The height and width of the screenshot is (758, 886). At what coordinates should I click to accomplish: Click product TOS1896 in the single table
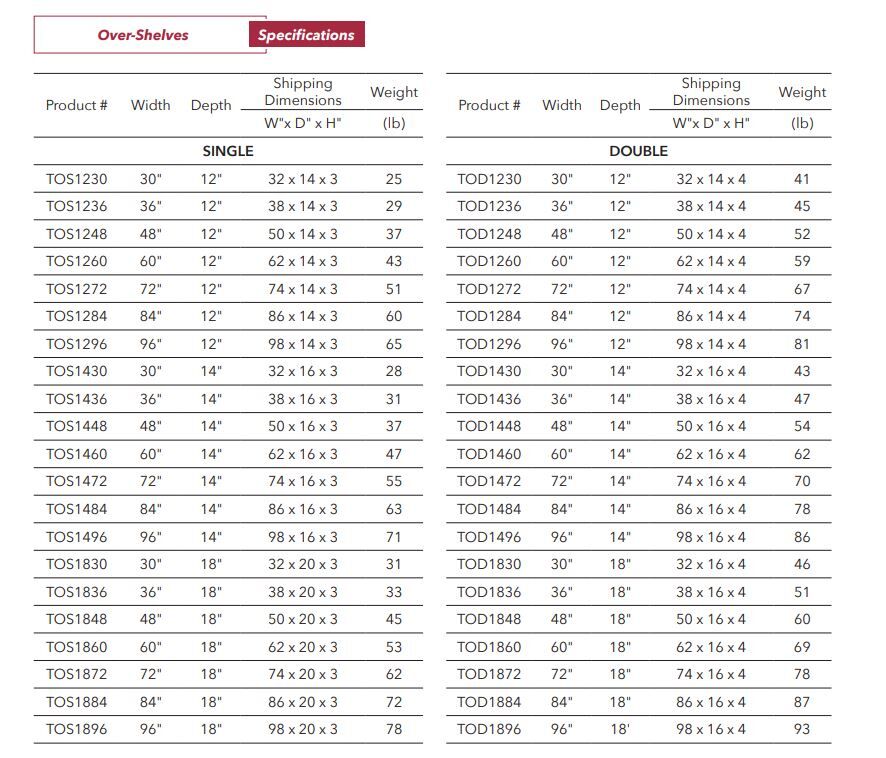tap(76, 729)
